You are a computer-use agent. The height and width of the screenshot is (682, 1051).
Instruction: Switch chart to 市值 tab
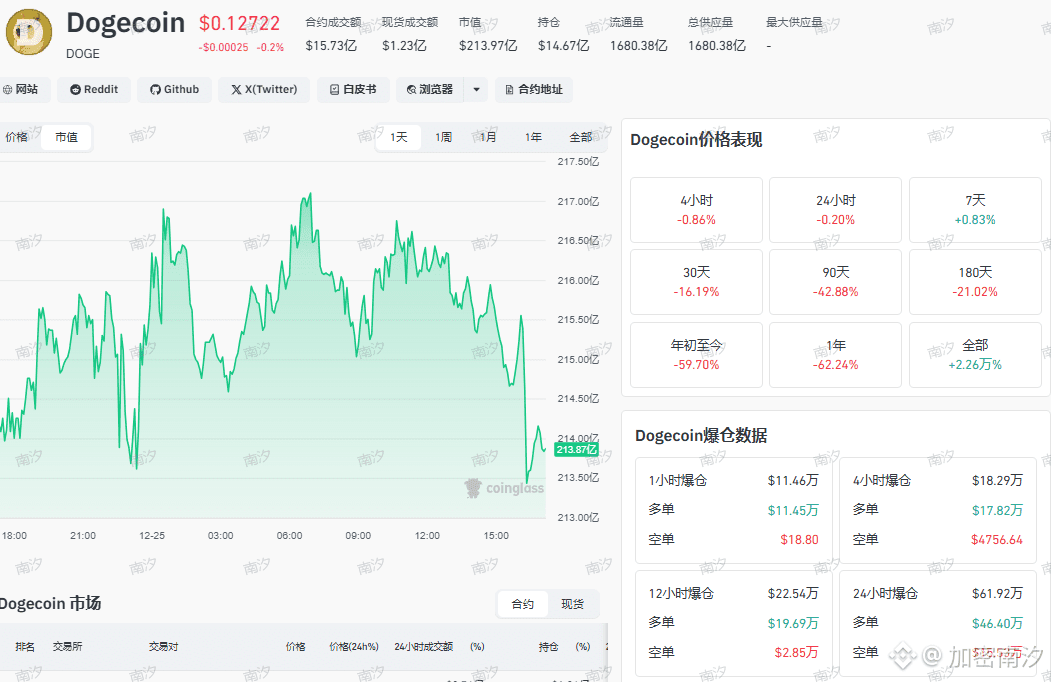tap(66, 137)
